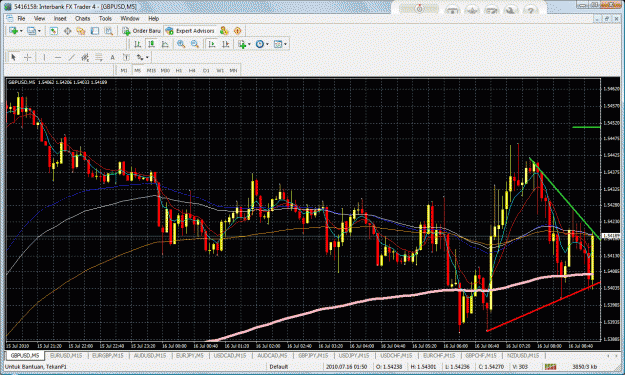Viewport: 625px width, 375px height.
Task: Toggle chart Auto Scroll
Action: [x=212, y=44]
